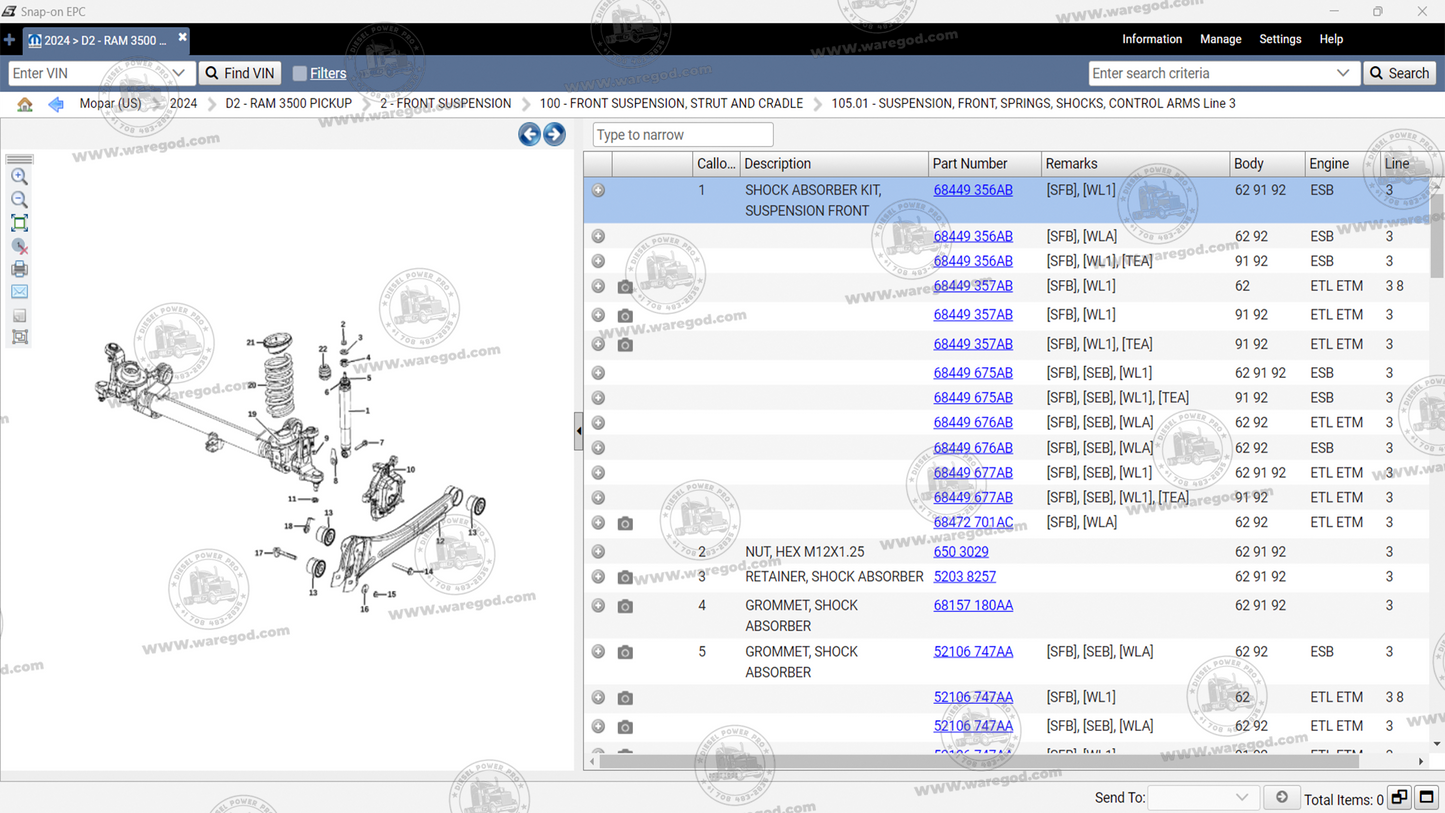Open the Manage menu
Screen dimensions: 1445x813
(x=1220, y=39)
